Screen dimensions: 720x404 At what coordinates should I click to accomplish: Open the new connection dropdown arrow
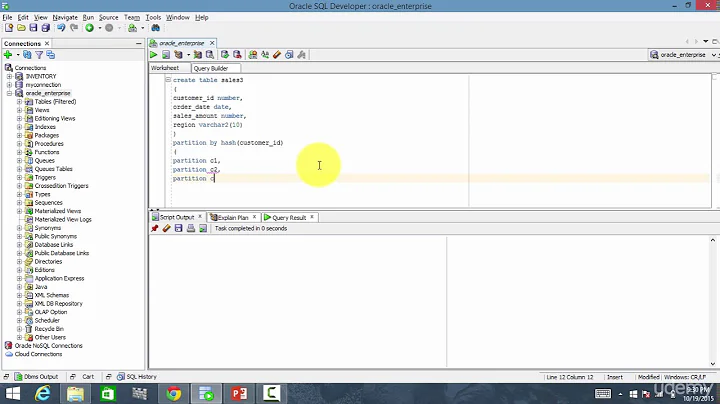[x=17, y=55]
